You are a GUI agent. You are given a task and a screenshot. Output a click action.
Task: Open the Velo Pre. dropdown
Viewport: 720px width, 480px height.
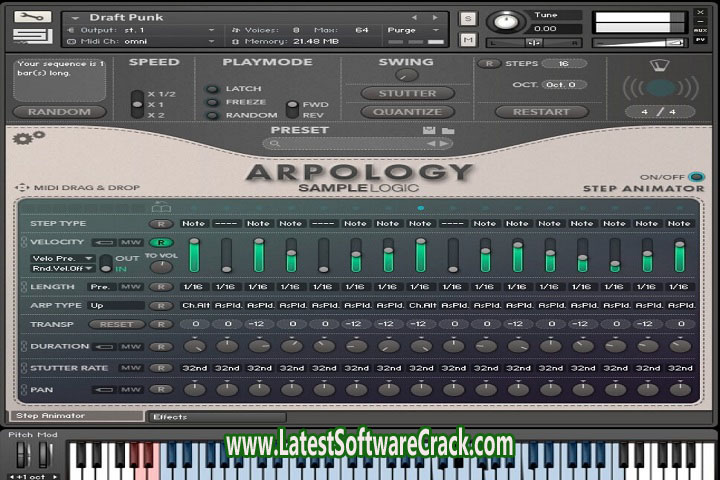pos(62,259)
